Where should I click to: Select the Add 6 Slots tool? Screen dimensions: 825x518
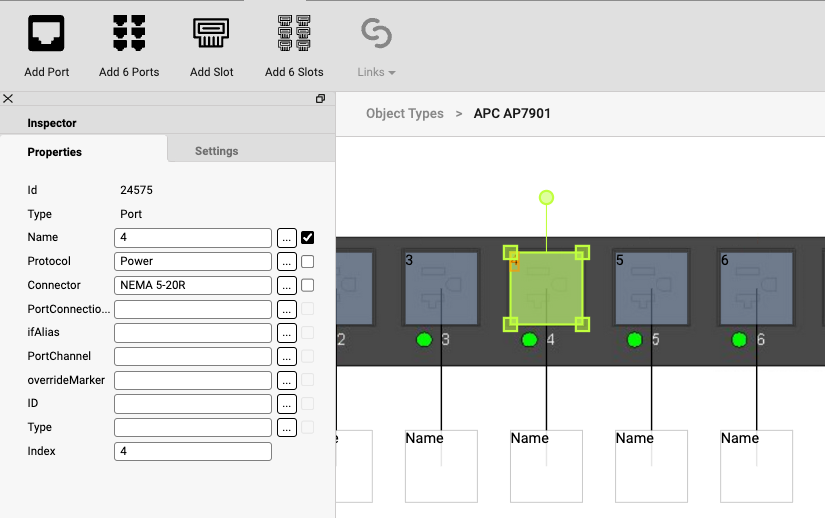click(294, 34)
